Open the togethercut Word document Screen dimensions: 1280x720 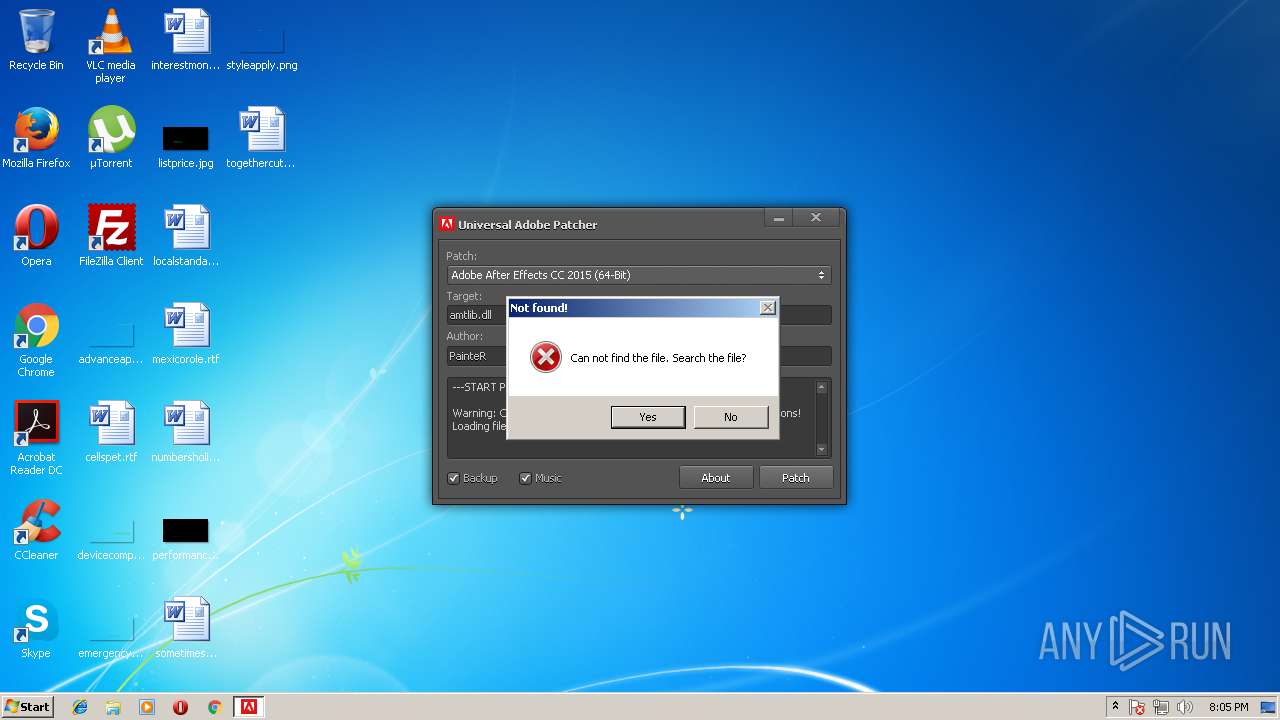tap(261, 138)
